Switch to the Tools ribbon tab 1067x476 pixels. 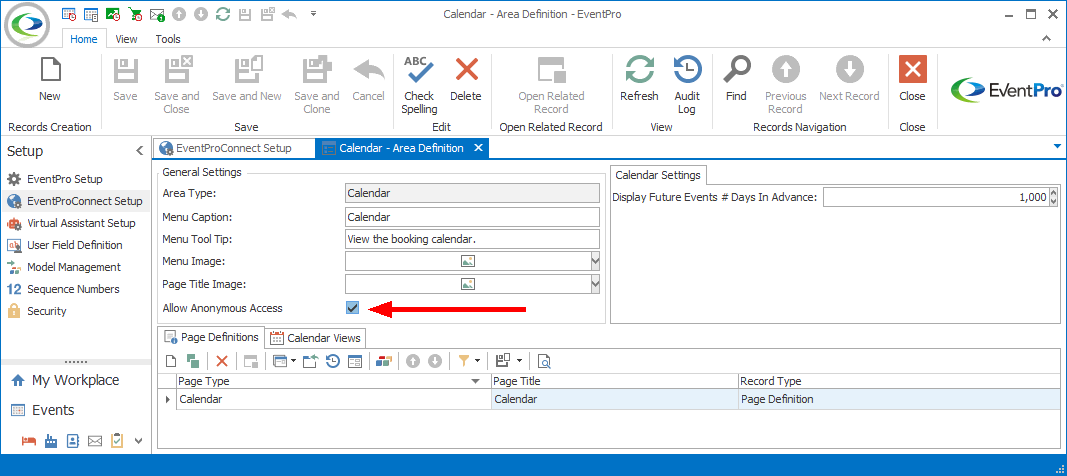(x=168, y=39)
